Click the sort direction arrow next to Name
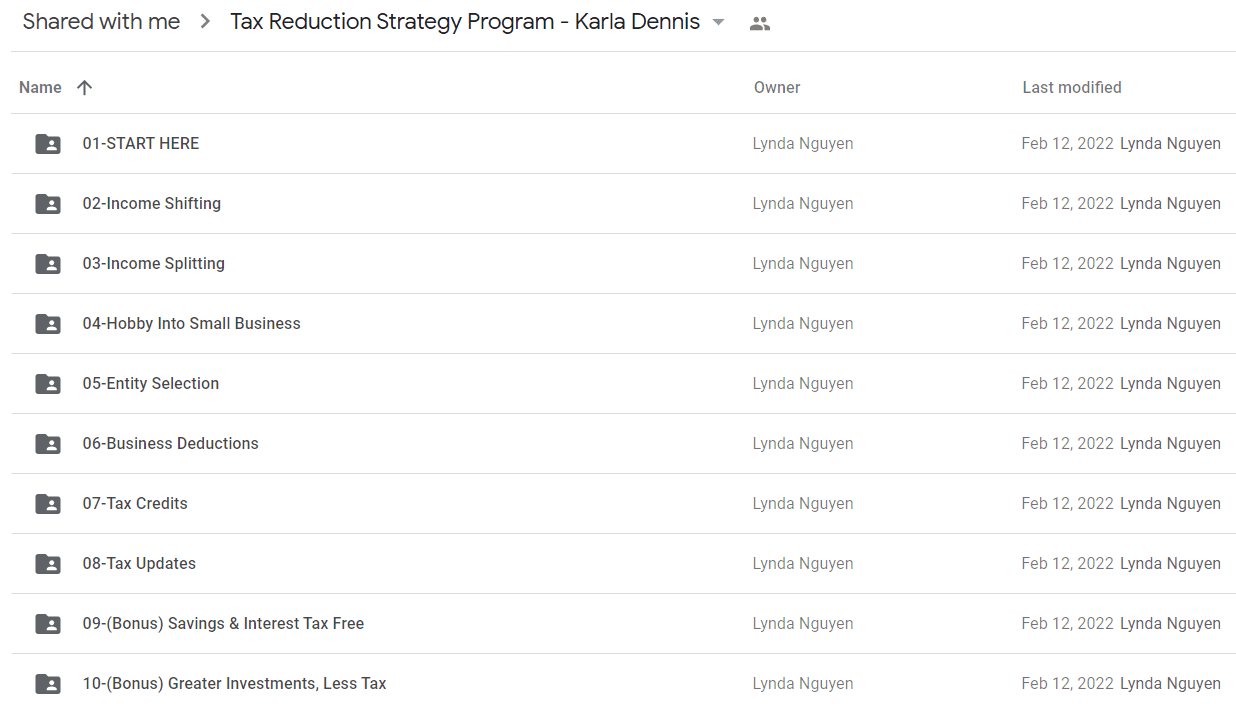Viewport: 1236px width, 713px height. (85, 87)
